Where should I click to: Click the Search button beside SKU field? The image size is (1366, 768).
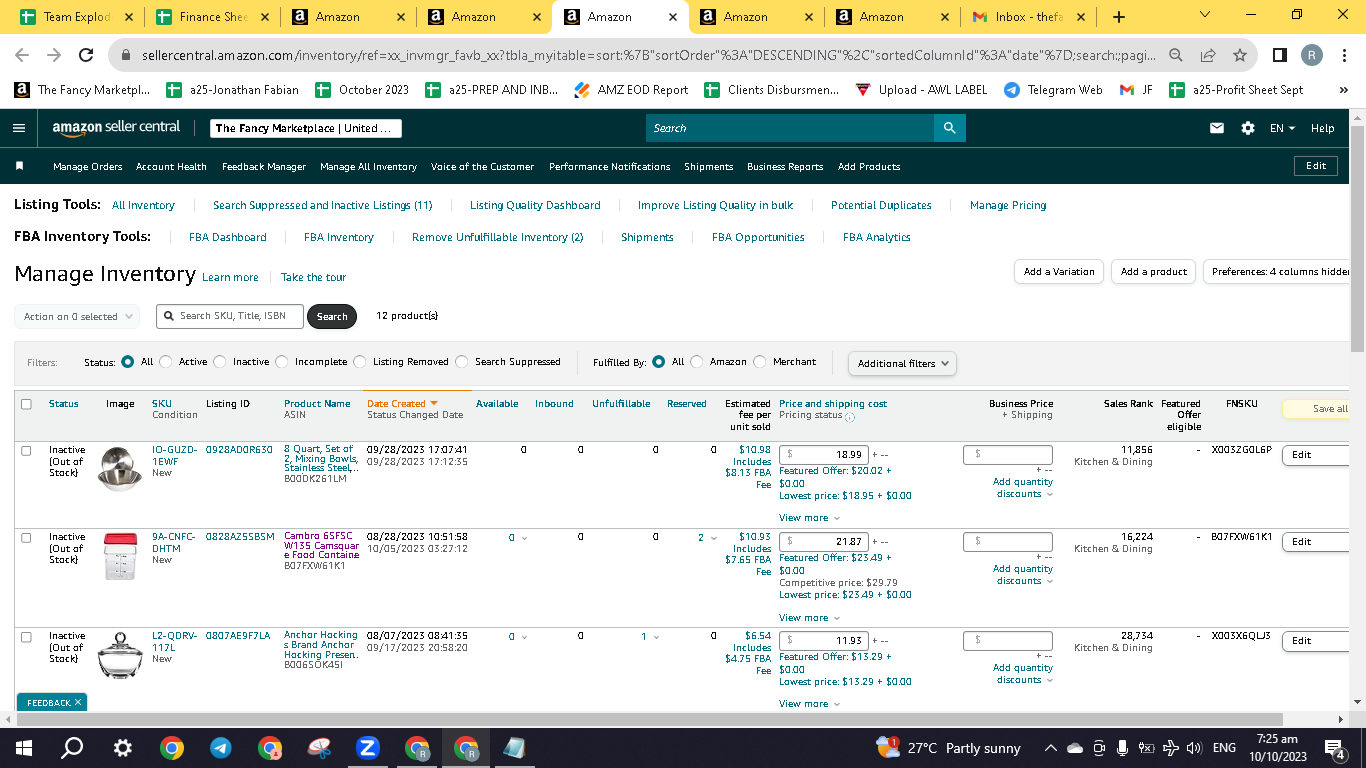click(x=332, y=317)
